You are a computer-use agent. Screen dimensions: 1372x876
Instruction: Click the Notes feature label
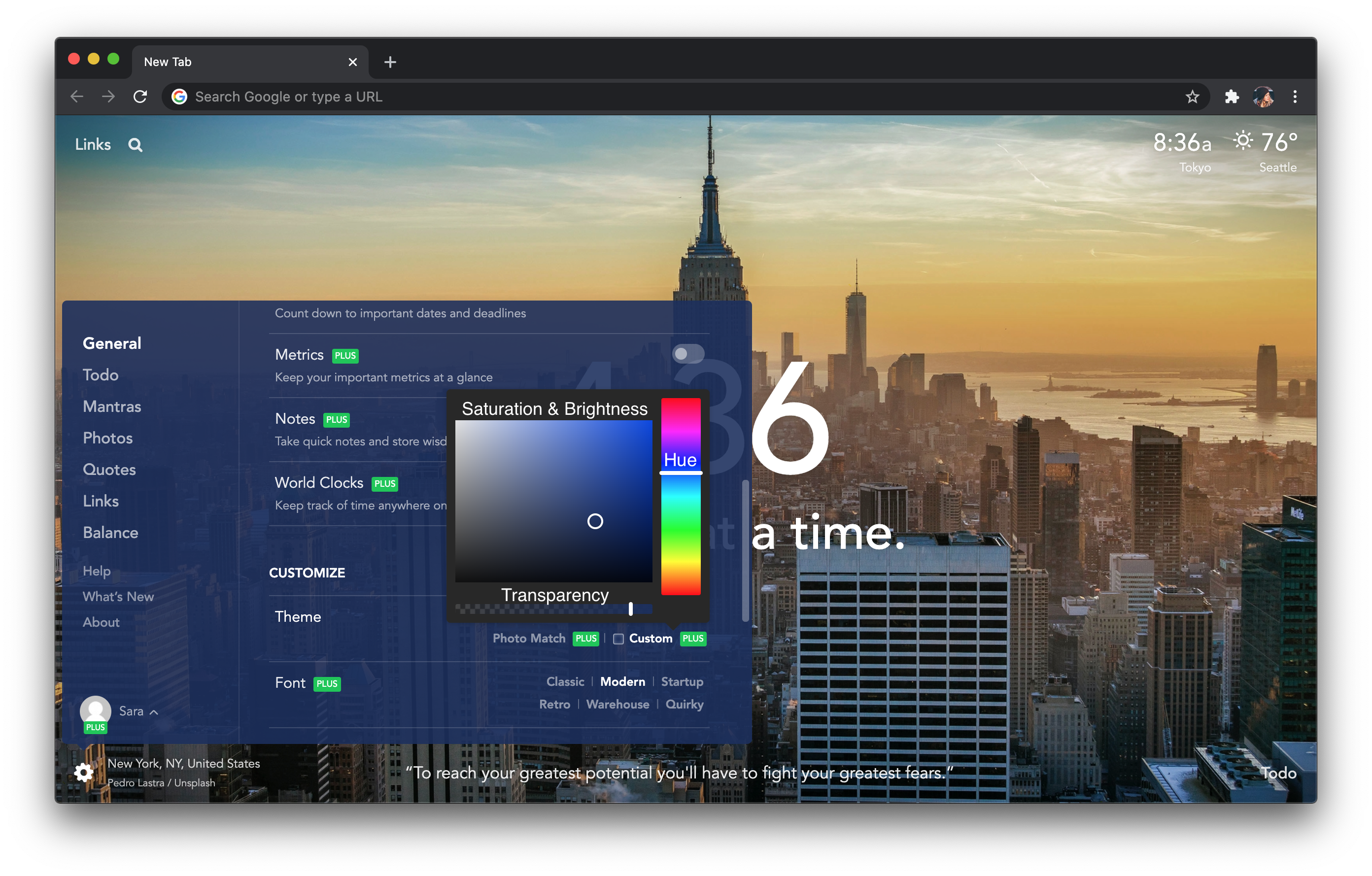point(295,419)
